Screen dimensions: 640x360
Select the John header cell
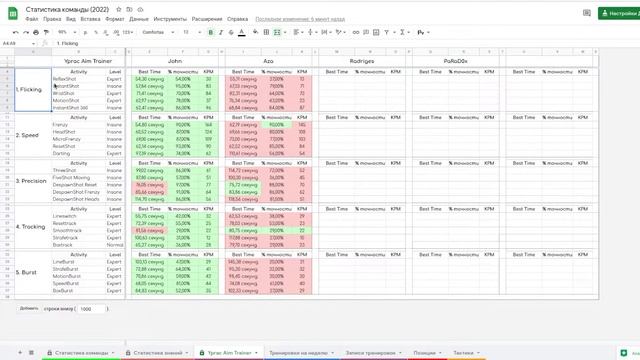[x=175, y=61]
